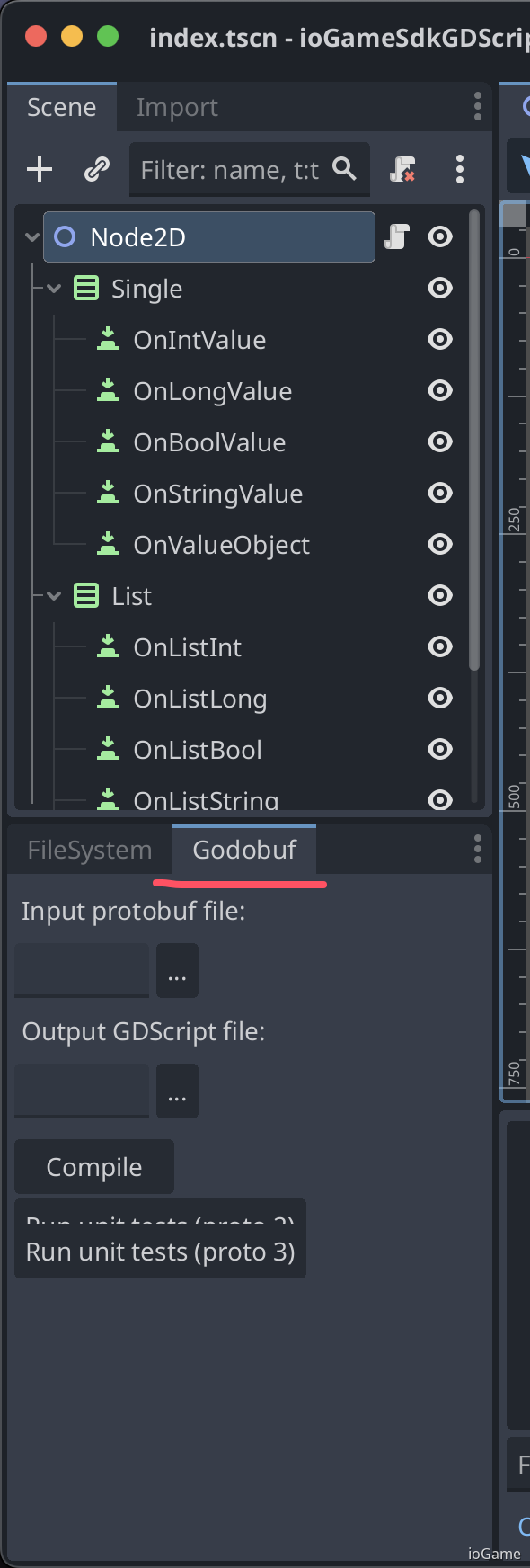Screen dimensions: 530x1568
Task: Open the Godobuf panel options menu
Action: [477, 849]
